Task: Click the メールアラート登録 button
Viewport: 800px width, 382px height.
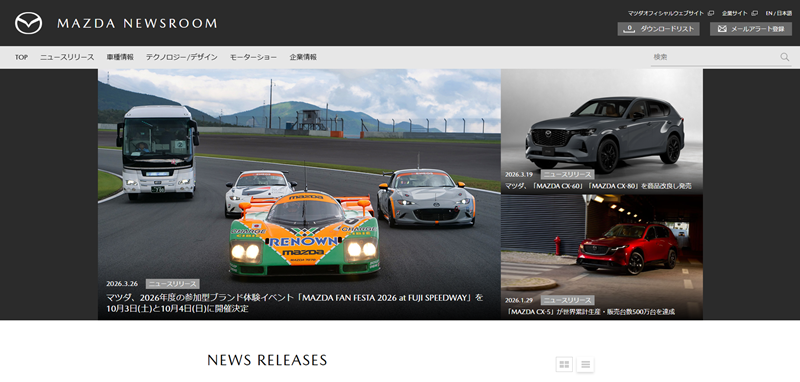Action: click(751, 29)
